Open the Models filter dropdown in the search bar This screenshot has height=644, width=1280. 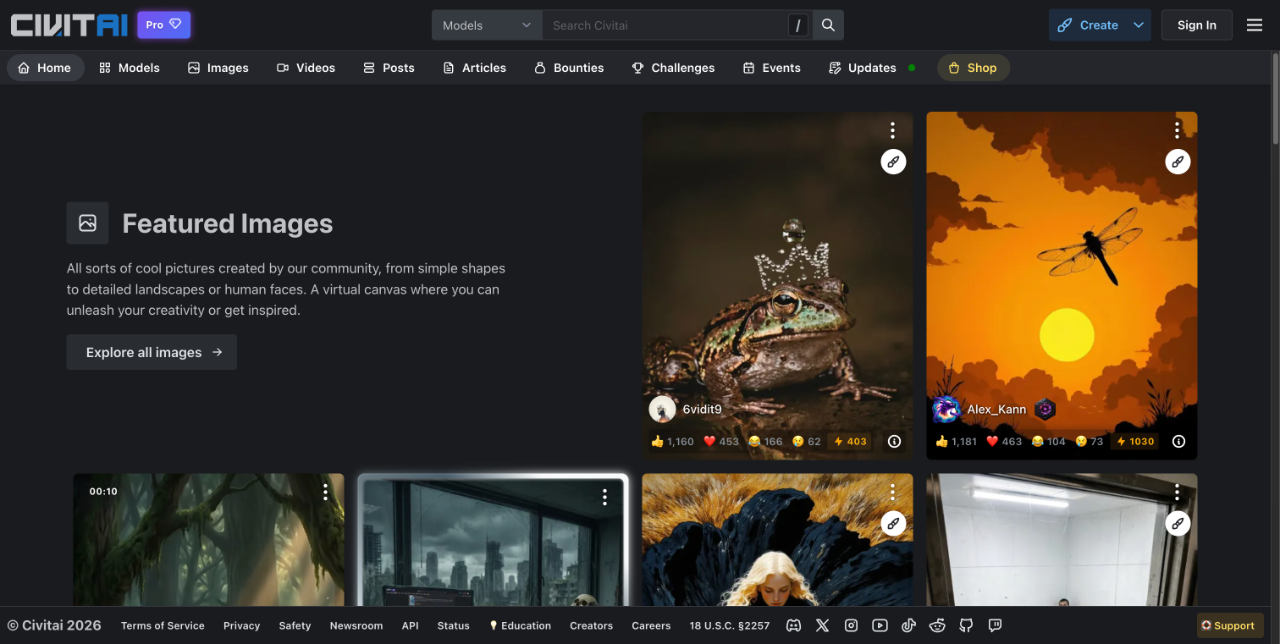click(486, 24)
